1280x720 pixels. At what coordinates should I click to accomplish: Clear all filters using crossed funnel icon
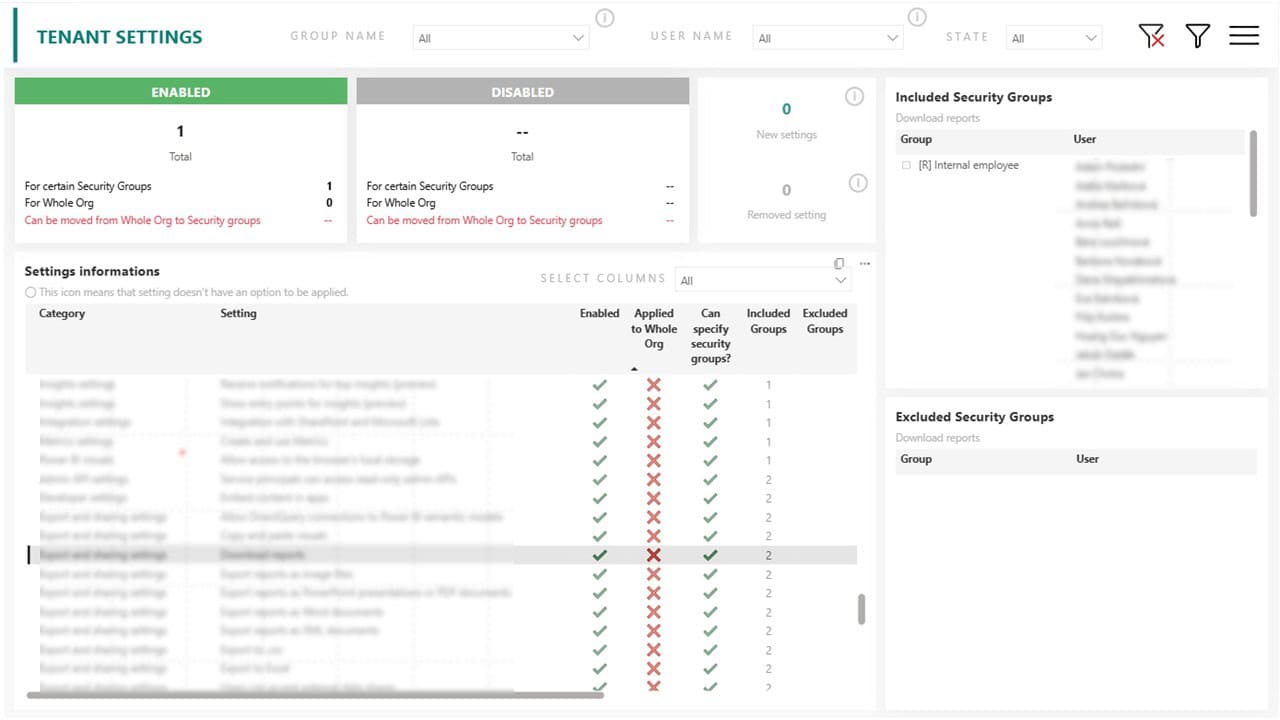1151,36
